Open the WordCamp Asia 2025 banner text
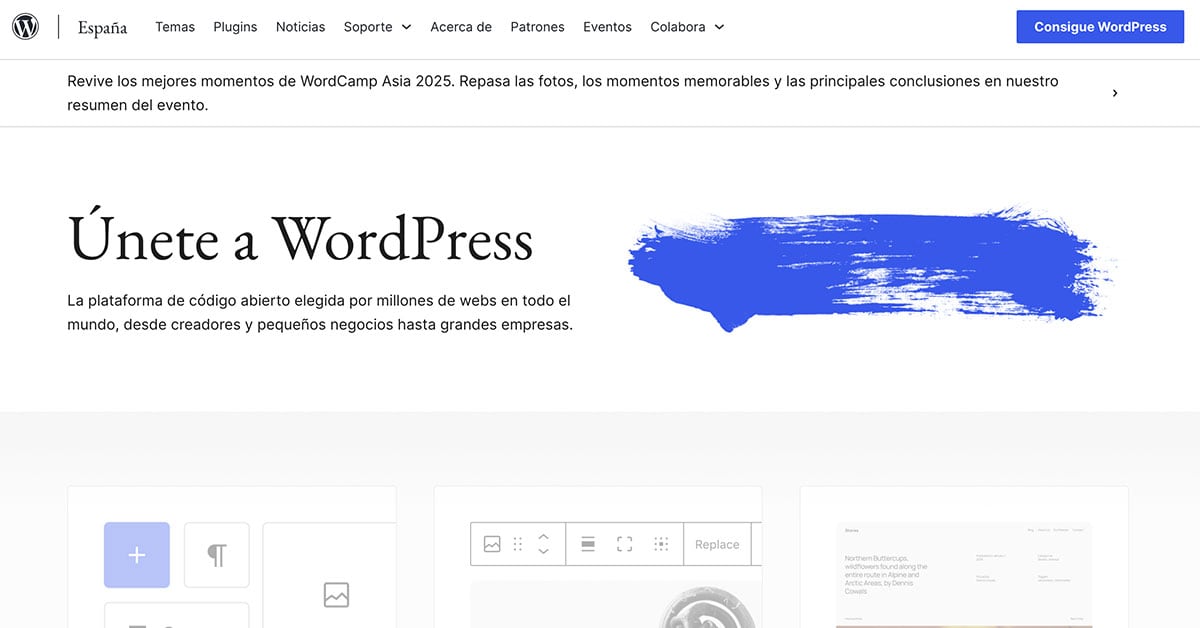Screen dimensions: 1200x628 point(563,93)
